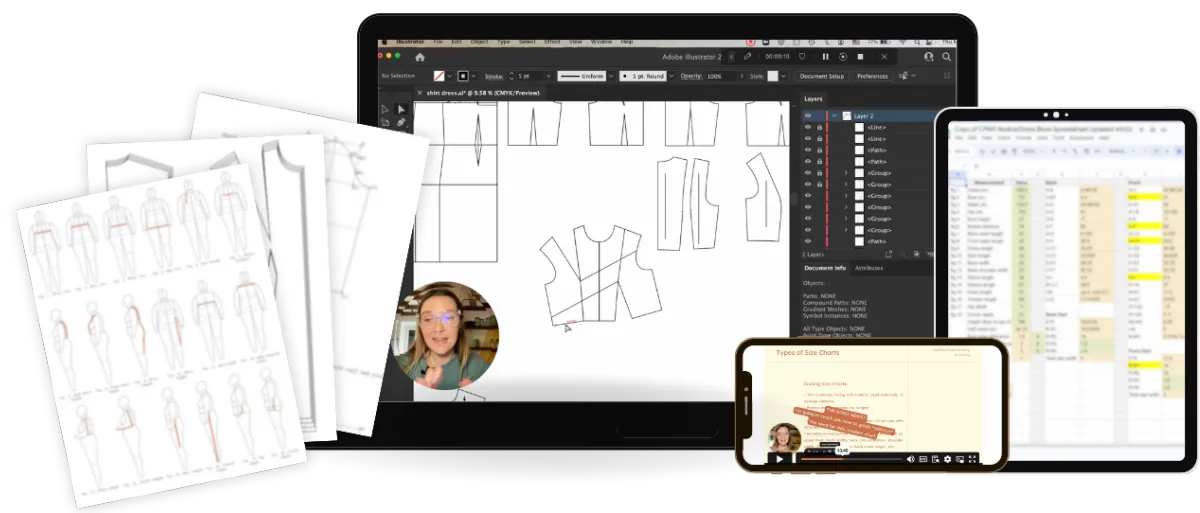Hide Layer 2 with eye icon
Image resolution: width=1200 pixels, height=513 pixels.
coord(808,115)
